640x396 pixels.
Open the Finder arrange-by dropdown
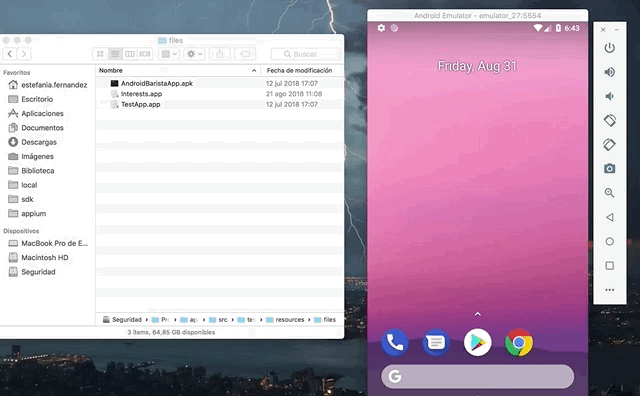point(169,54)
